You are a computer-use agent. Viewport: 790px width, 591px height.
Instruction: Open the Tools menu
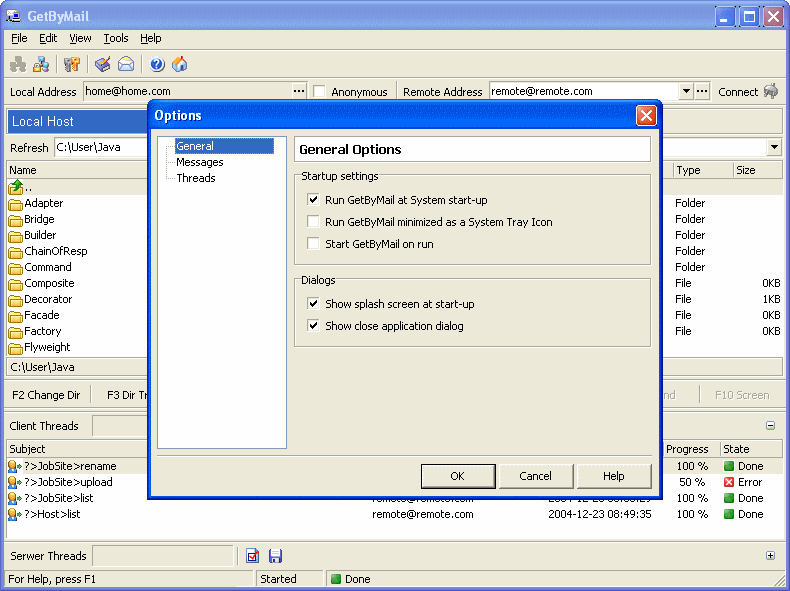pos(116,38)
